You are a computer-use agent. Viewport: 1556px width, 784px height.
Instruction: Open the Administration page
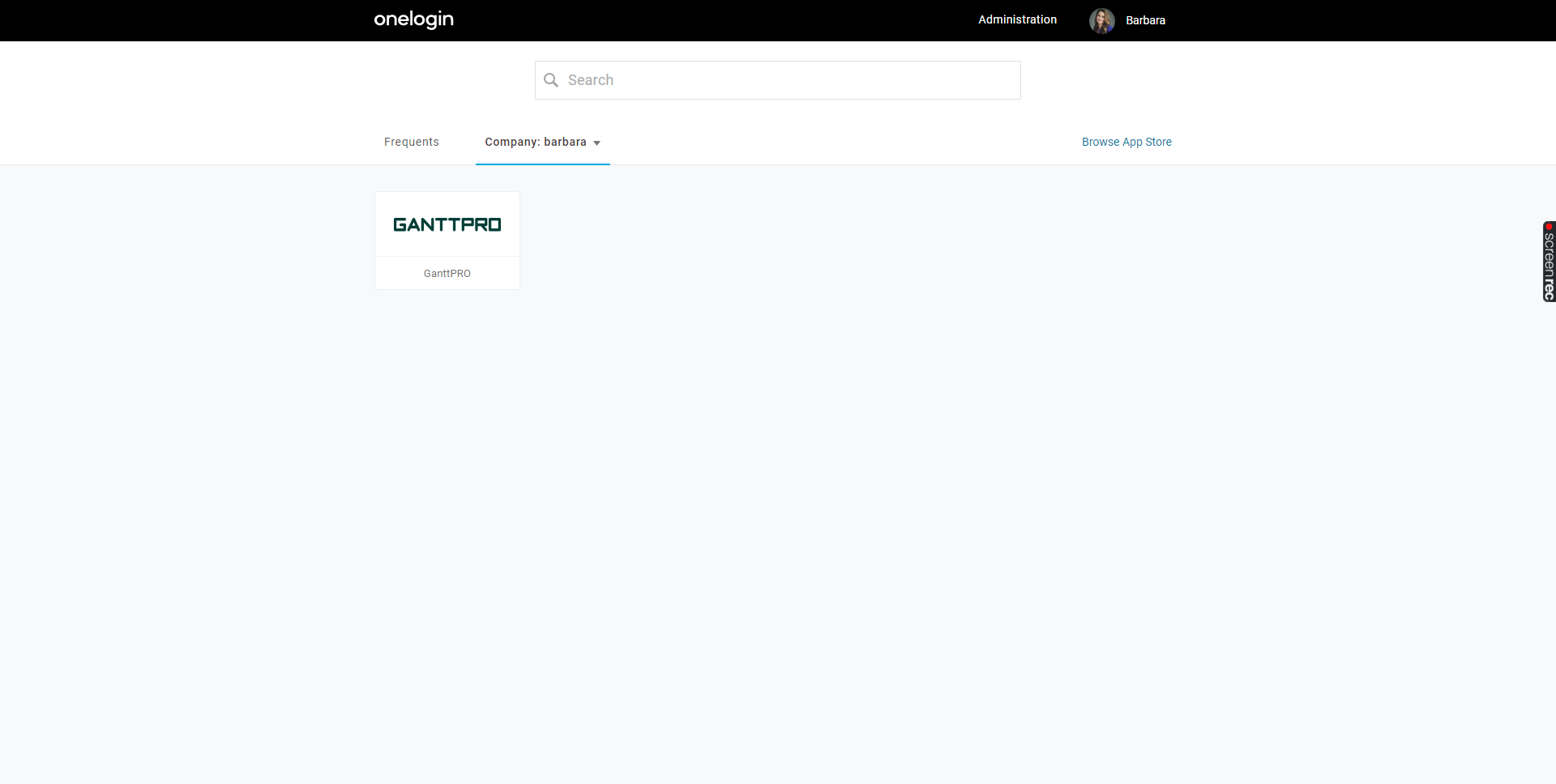pyautogui.click(x=1017, y=19)
